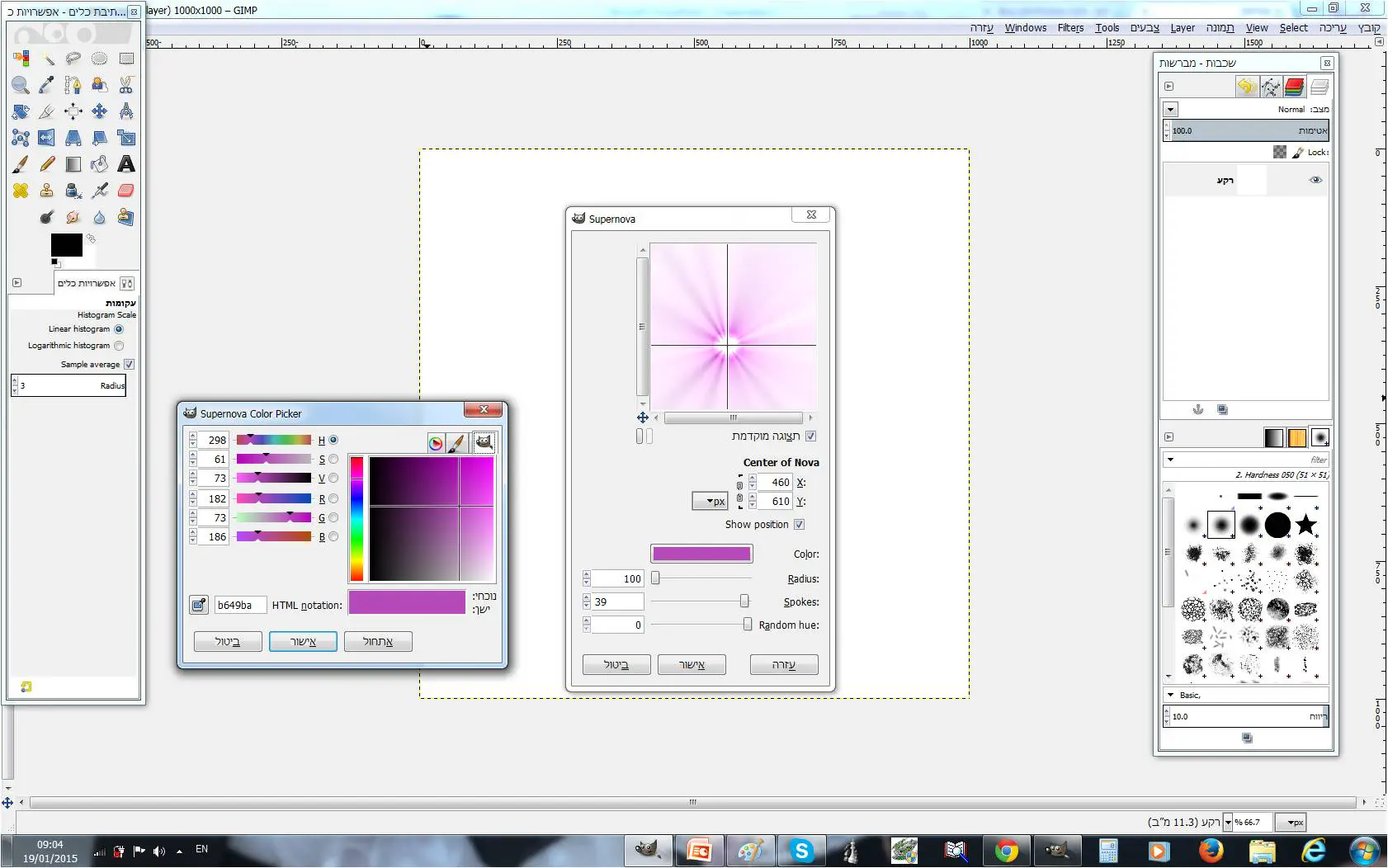Select the Logarithmic histogram radio button
The image size is (1388, 868).
[119, 346]
